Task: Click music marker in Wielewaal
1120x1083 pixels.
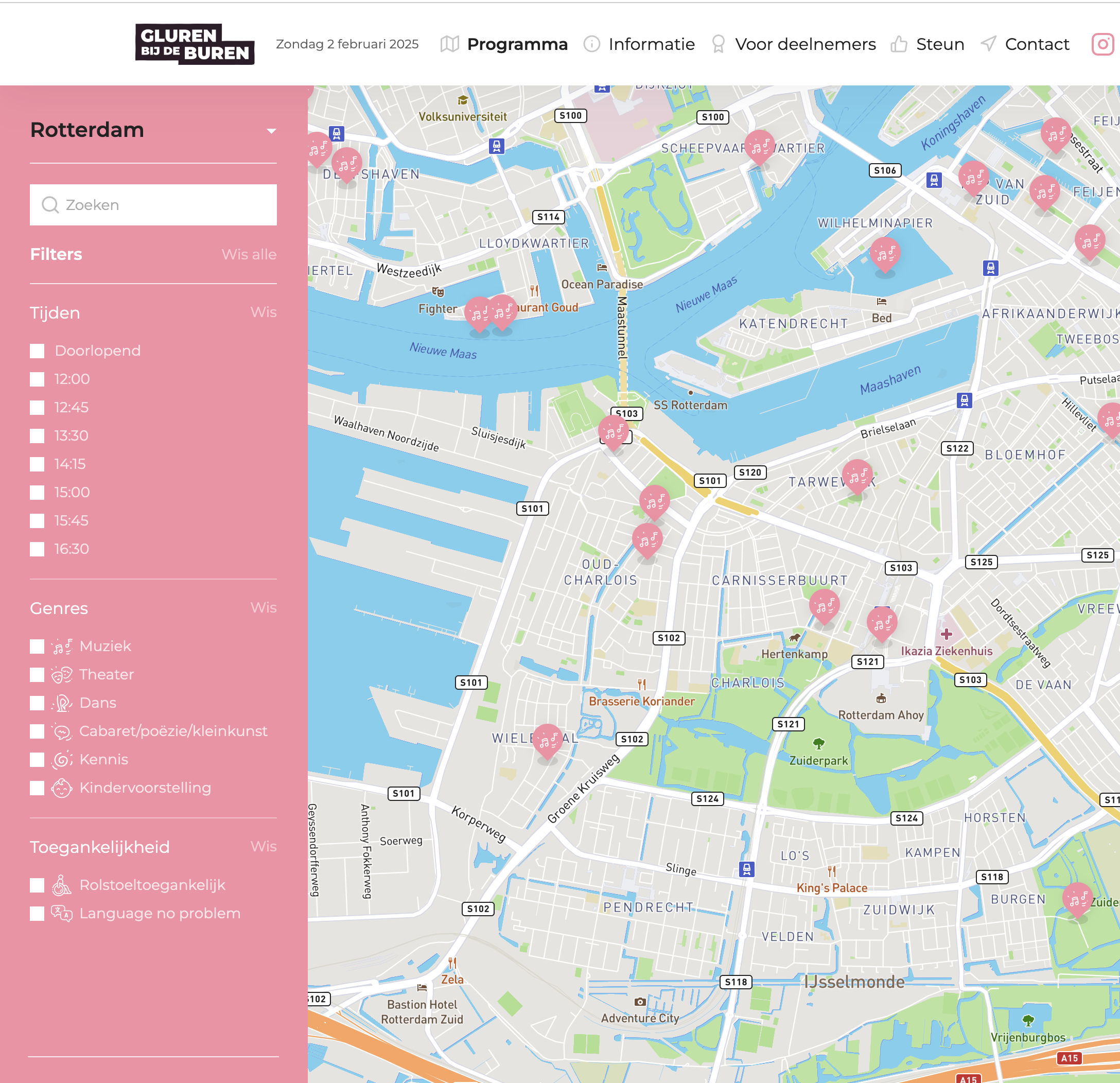Action: [x=548, y=741]
